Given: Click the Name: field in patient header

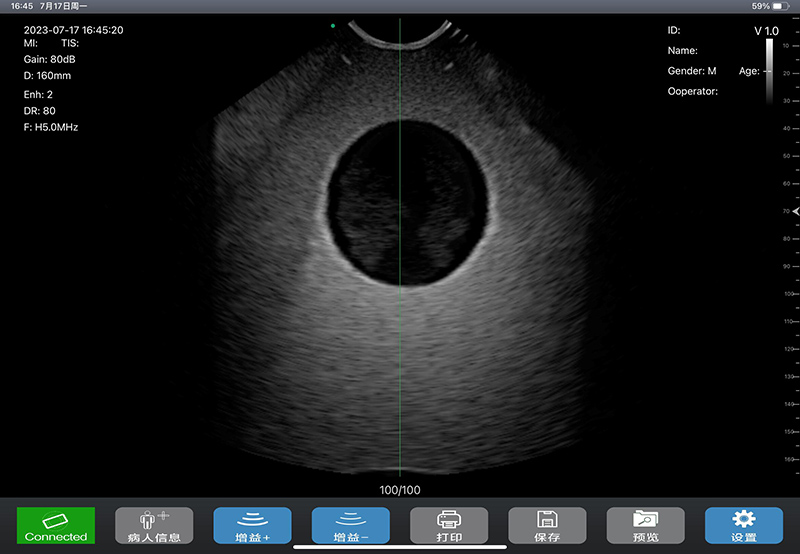Looking at the screenshot, I should point(683,50).
